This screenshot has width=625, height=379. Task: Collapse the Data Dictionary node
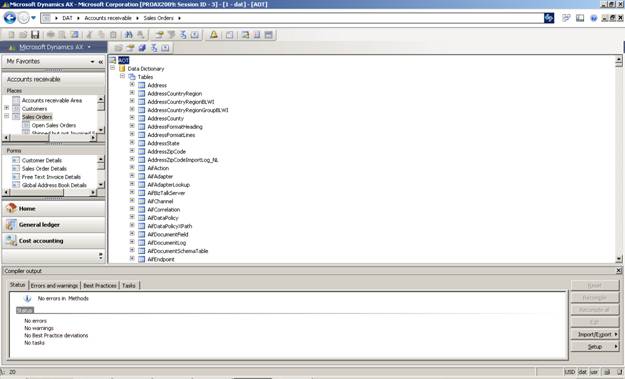[112, 68]
